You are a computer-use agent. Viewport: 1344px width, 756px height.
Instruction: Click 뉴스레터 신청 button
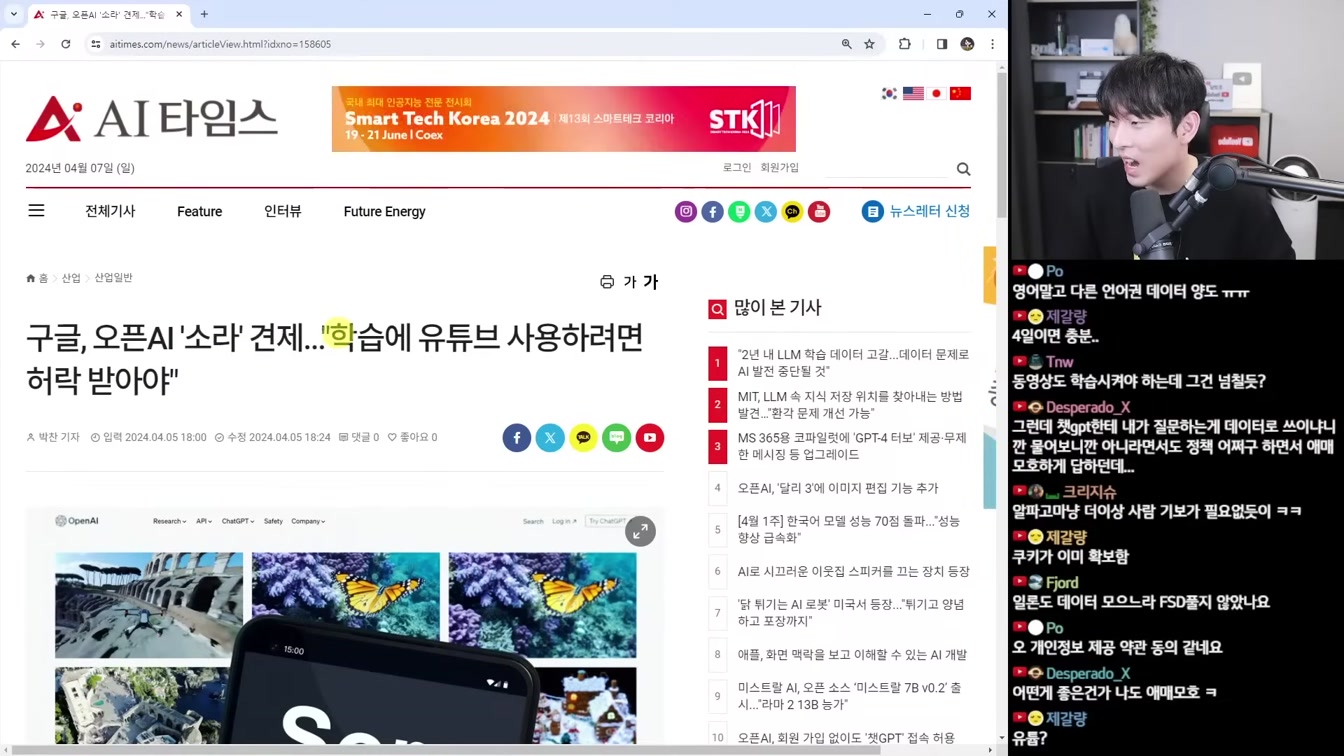916,211
